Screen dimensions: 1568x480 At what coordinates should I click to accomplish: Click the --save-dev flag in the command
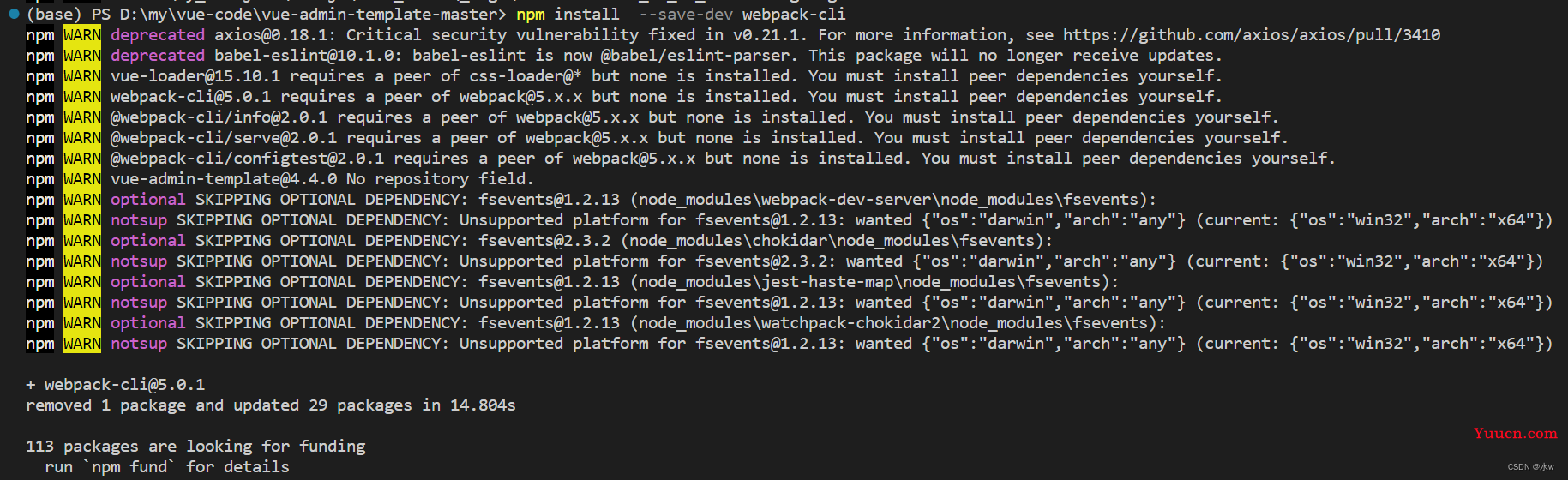click(685, 15)
